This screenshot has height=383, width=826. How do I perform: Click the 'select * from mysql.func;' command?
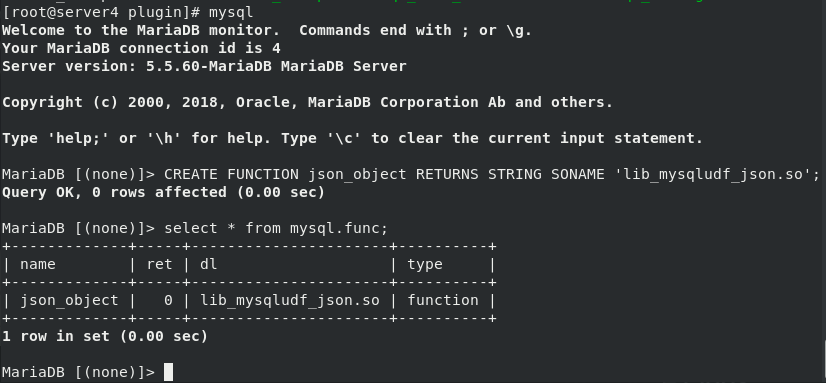(276, 228)
